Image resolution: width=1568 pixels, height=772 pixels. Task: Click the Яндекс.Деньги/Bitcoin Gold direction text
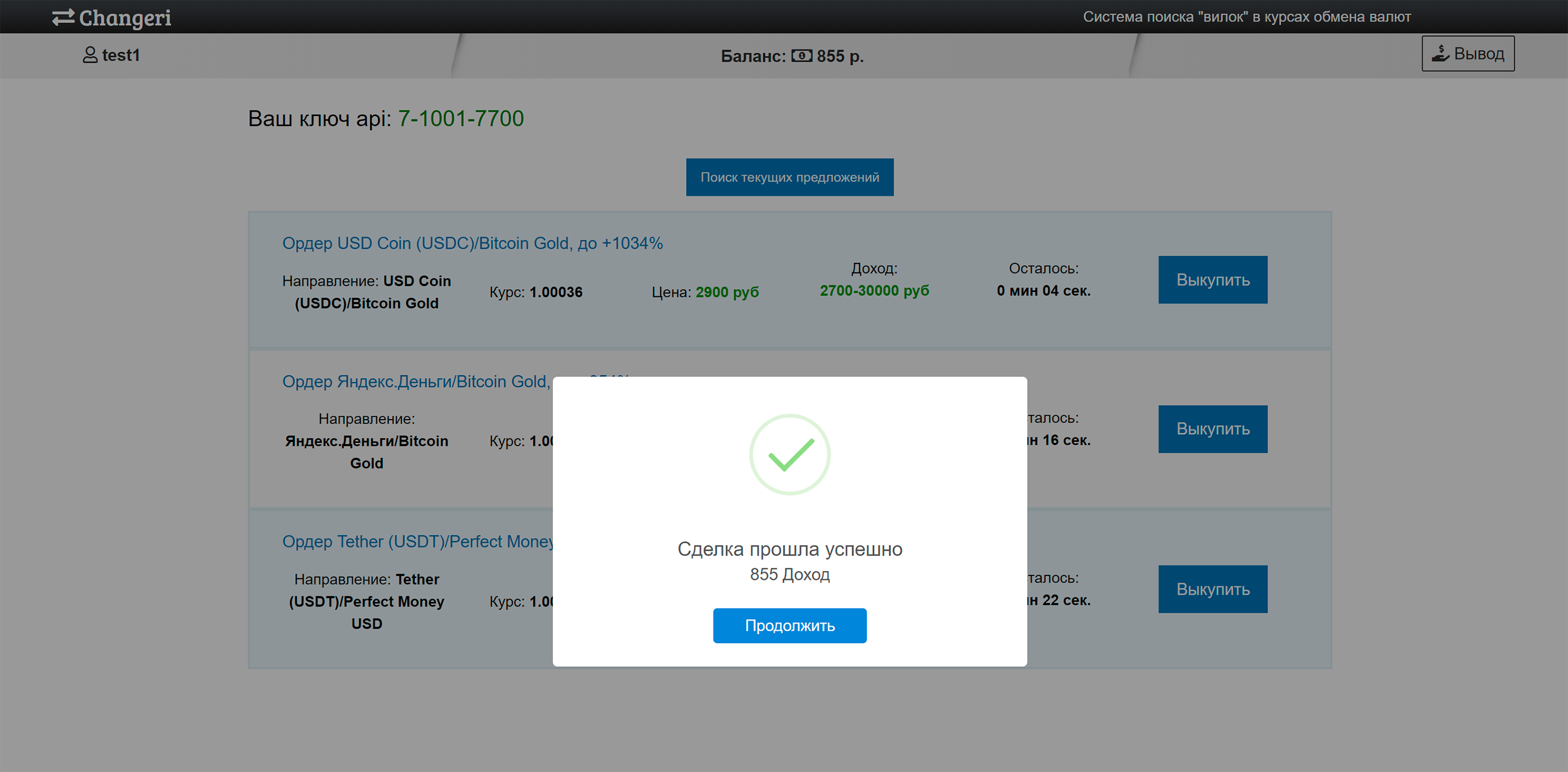pyautogui.click(x=366, y=452)
